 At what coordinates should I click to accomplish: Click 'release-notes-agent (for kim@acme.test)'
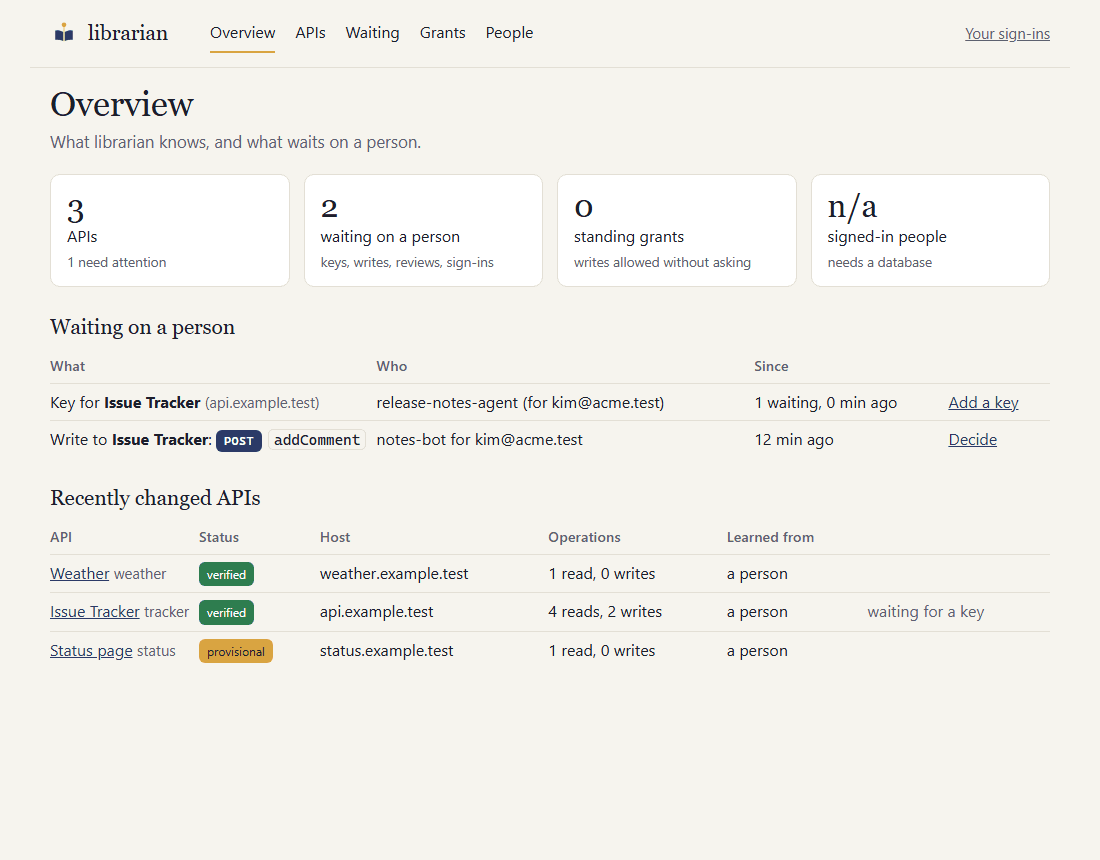pyautogui.click(x=520, y=403)
